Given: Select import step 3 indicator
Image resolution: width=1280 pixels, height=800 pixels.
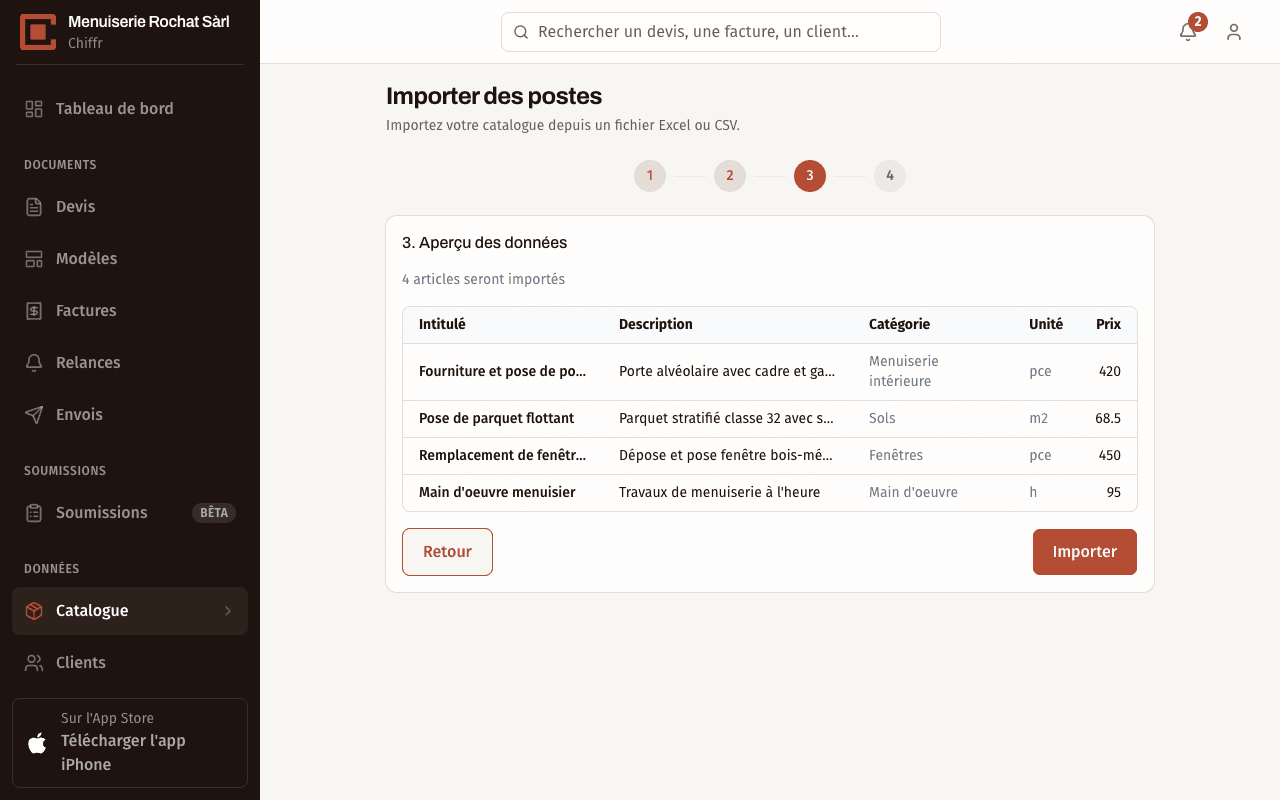Looking at the screenshot, I should click(x=810, y=176).
